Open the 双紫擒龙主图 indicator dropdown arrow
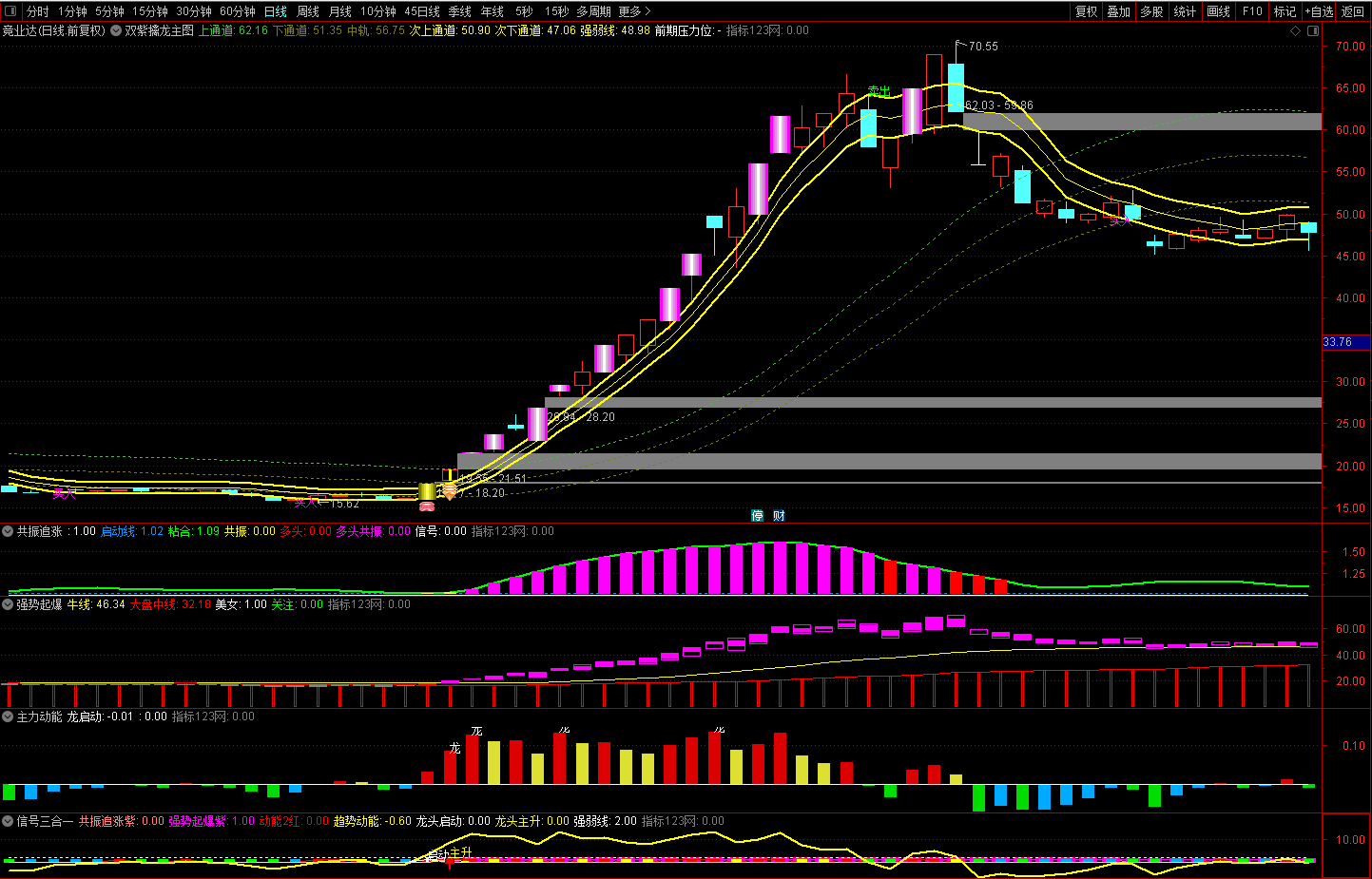1372x879 pixels. tap(116, 30)
